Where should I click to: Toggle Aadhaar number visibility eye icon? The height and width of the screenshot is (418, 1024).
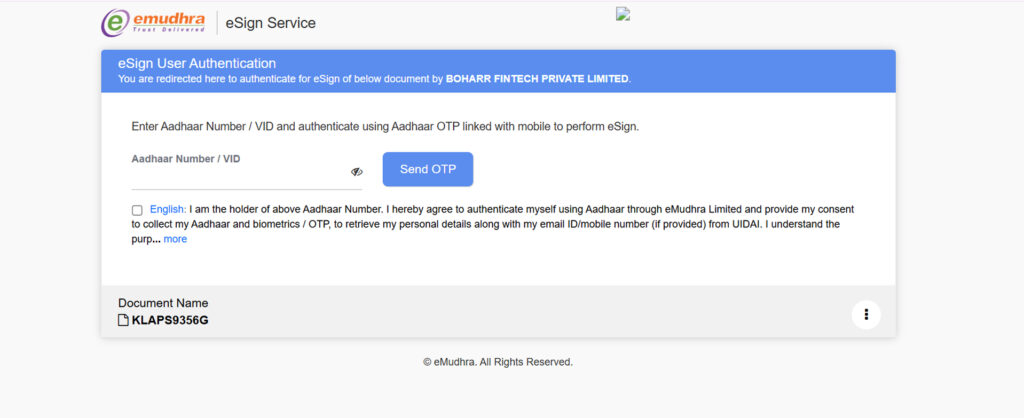click(357, 172)
